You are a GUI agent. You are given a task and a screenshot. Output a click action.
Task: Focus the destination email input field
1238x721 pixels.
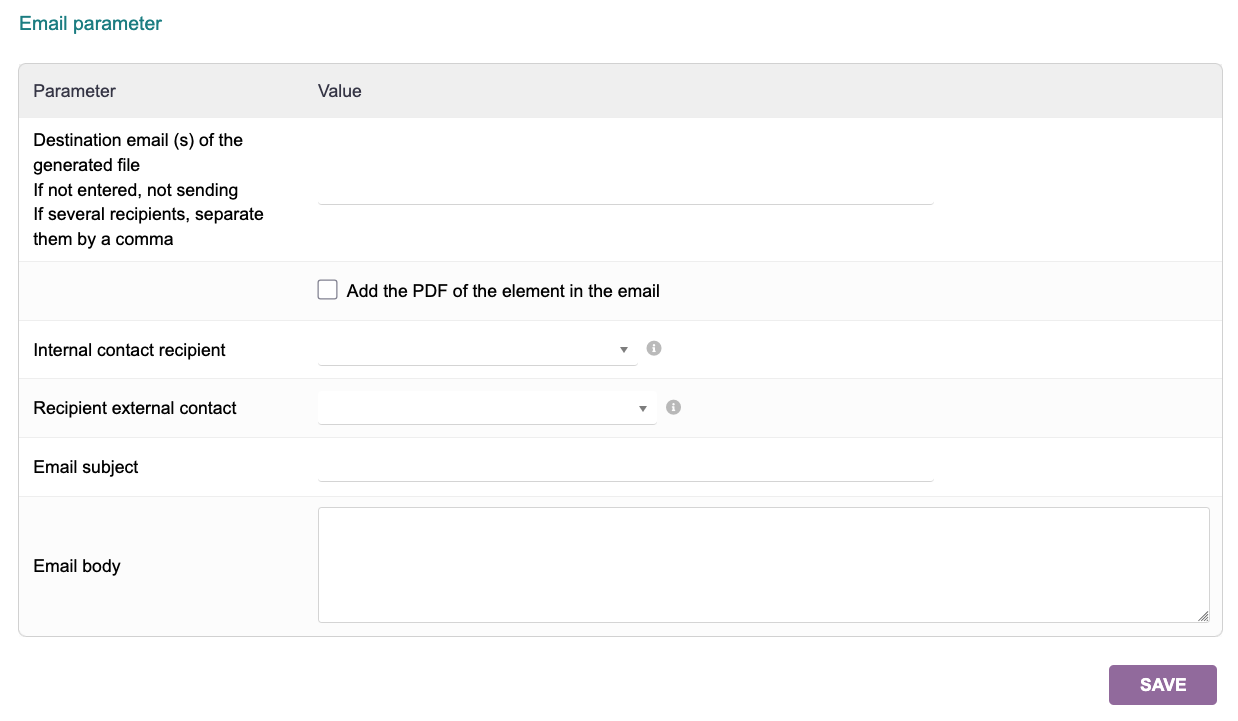pos(625,191)
